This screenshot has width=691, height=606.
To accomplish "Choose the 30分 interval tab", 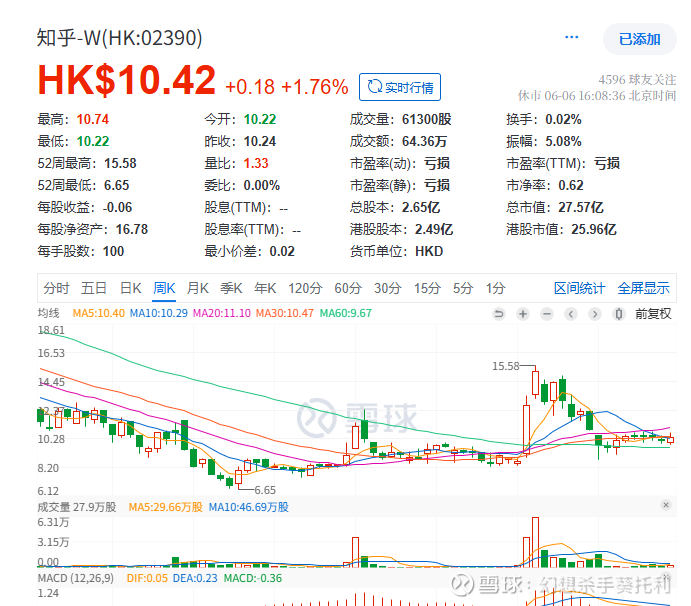I will click(x=387, y=288).
